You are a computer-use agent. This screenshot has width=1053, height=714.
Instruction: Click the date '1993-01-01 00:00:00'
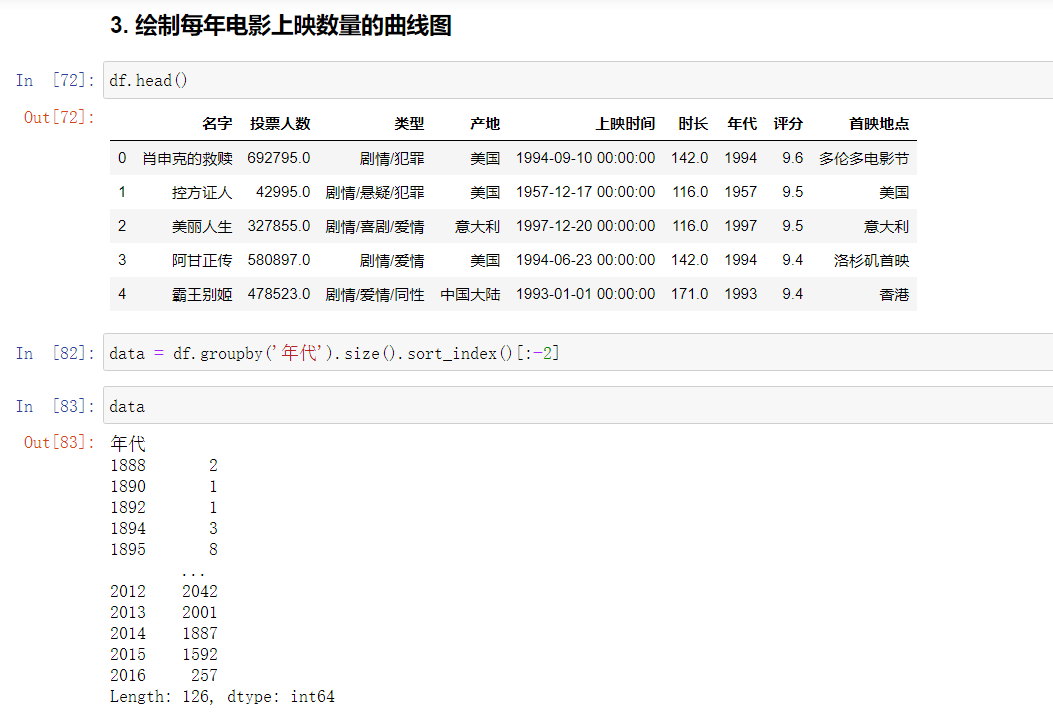[x=586, y=294]
